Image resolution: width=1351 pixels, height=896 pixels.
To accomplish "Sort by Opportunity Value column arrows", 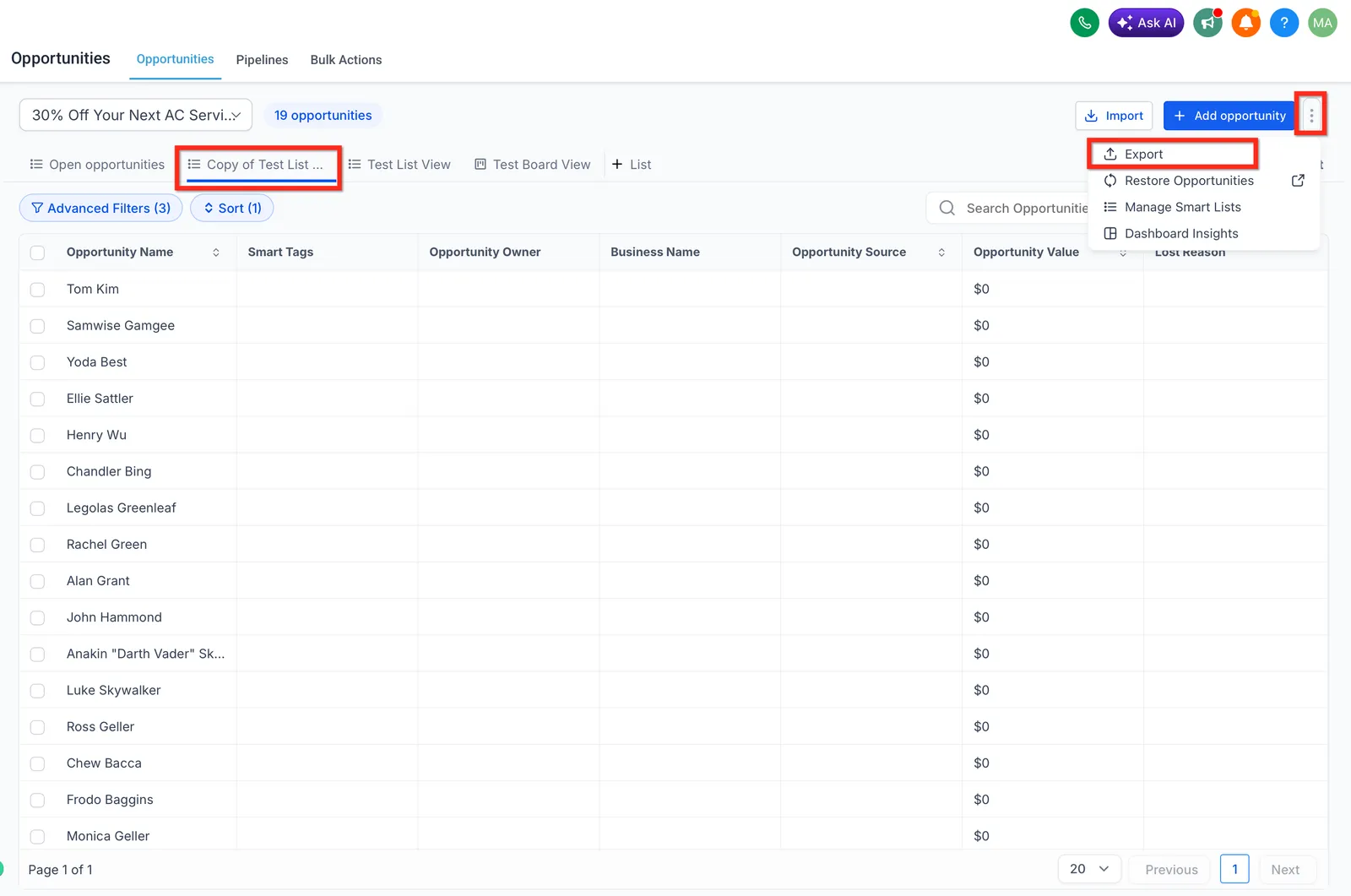I will click(x=1123, y=253).
